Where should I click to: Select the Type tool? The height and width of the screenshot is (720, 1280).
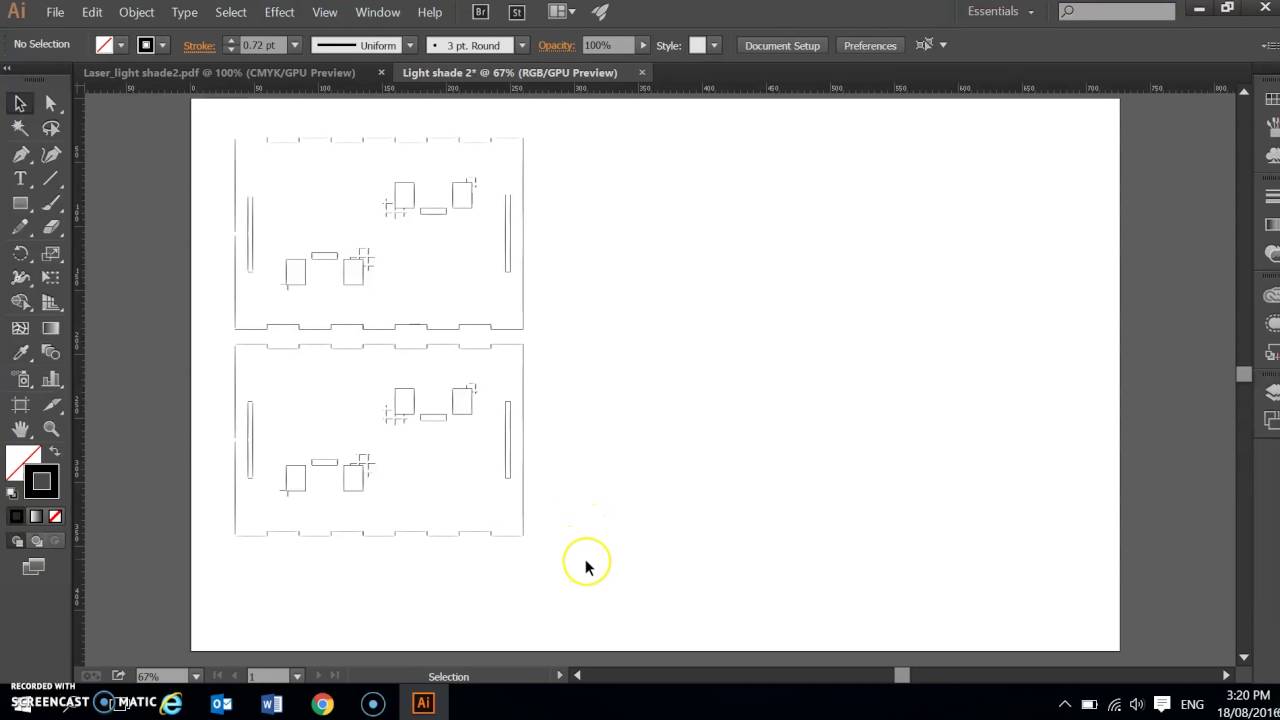20,178
